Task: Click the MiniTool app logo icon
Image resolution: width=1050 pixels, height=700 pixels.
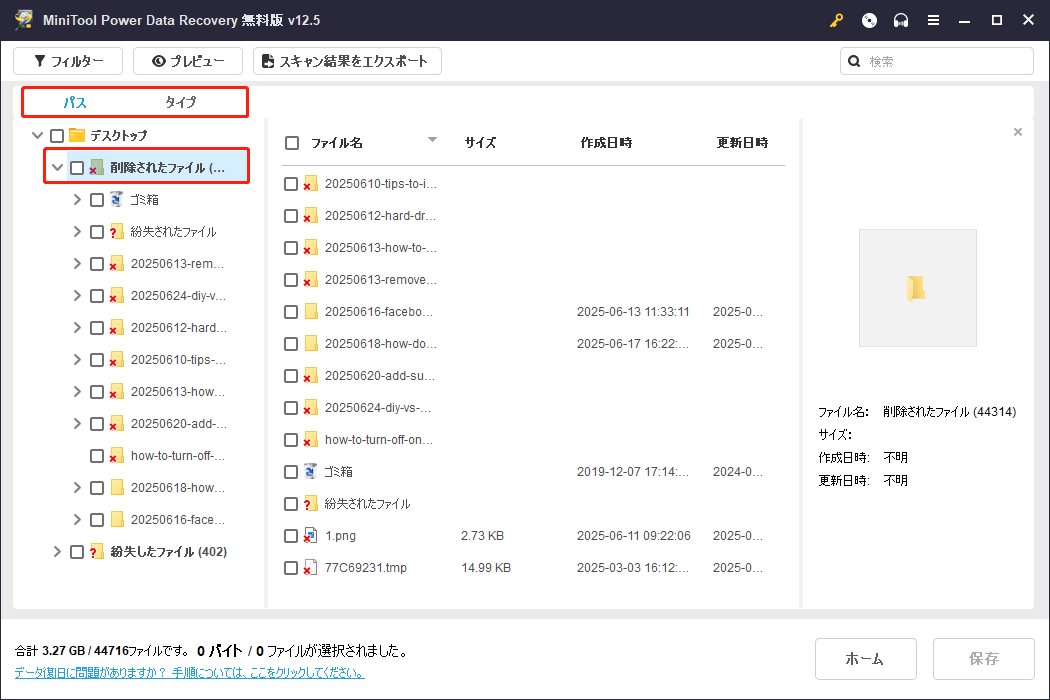Action: tap(23, 20)
